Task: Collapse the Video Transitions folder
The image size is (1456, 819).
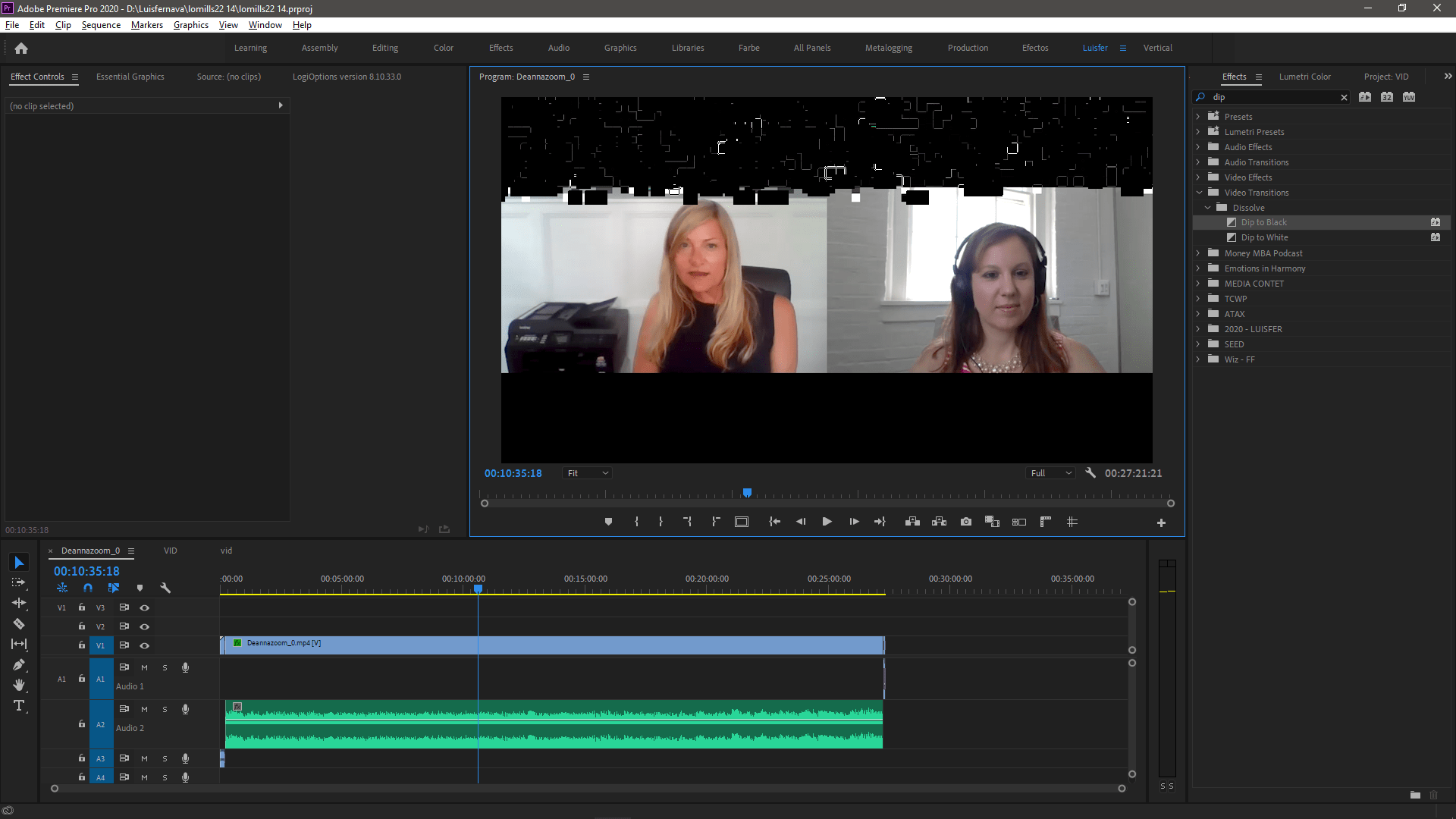Action: pyautogui.click(x=1199, y=193)
